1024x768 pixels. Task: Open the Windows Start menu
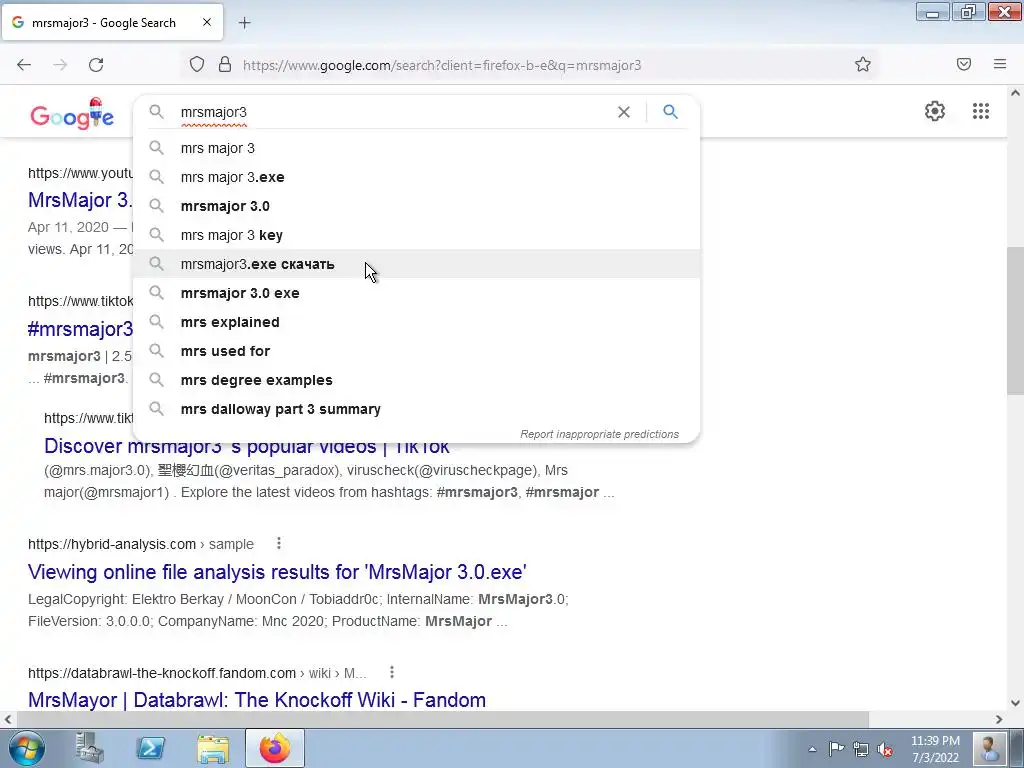click(x=26, y=748)
